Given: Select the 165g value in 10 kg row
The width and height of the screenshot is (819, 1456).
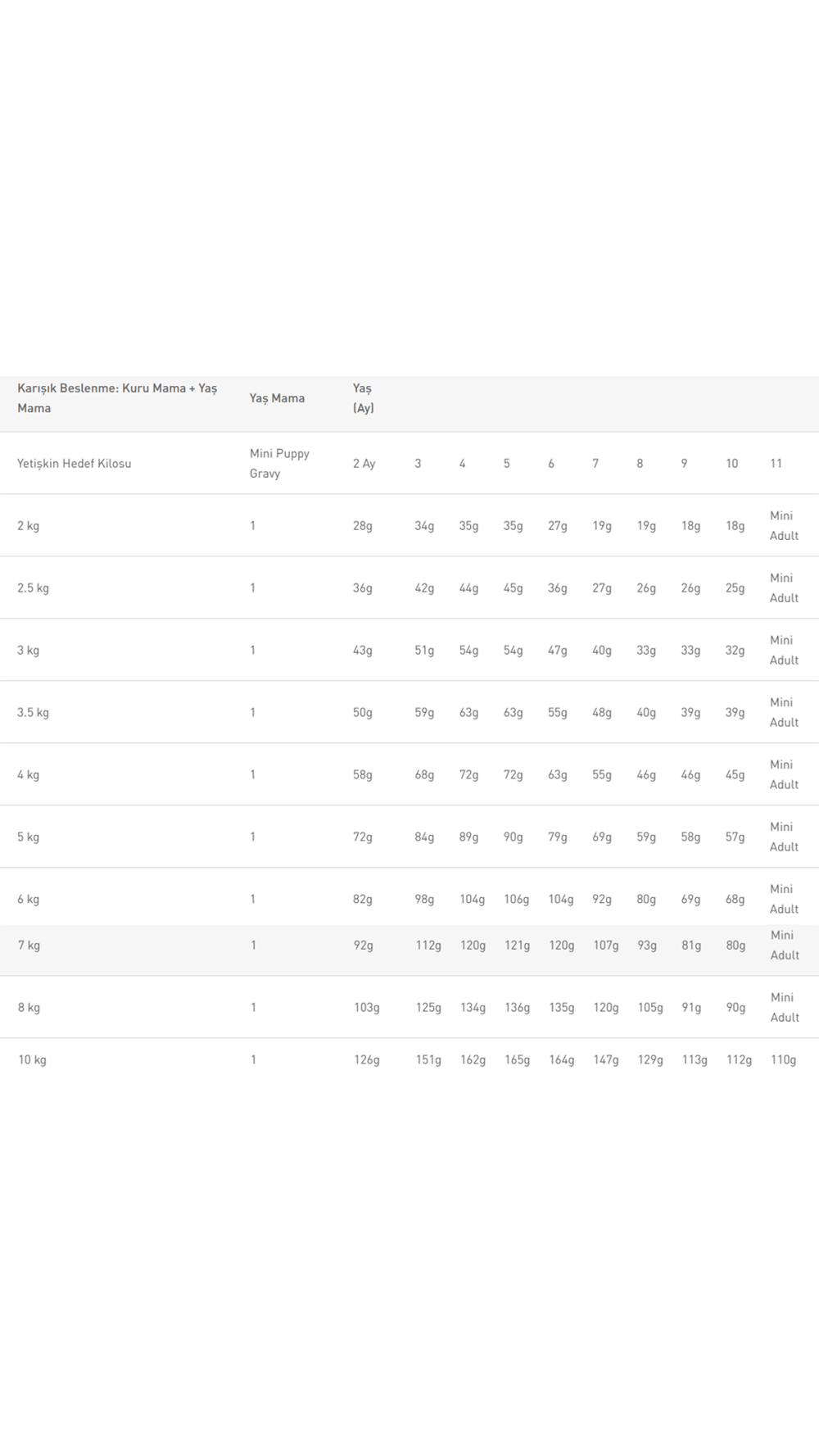Looking at the screenshot, I should [x=517, y=1060].
